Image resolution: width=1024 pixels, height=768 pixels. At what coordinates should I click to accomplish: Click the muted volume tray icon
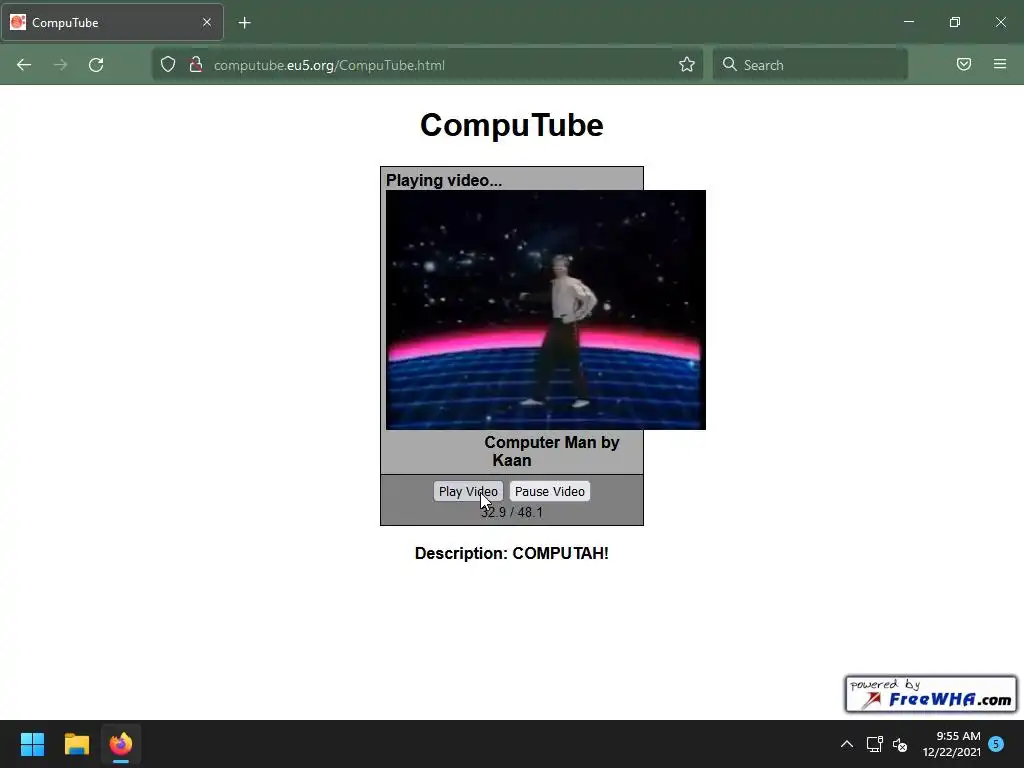coord(900,744)
